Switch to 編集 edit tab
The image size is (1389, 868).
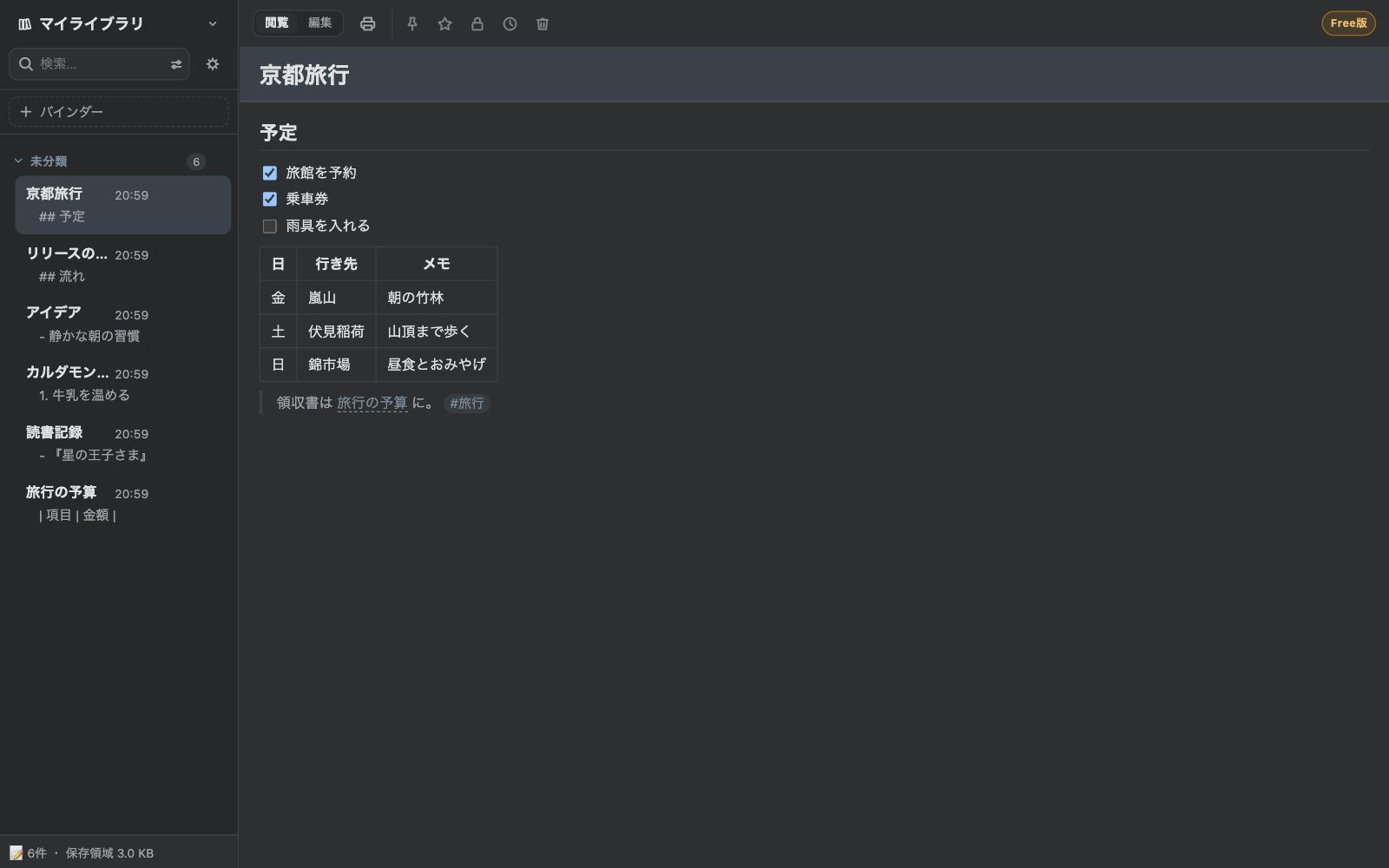point(320,23)
